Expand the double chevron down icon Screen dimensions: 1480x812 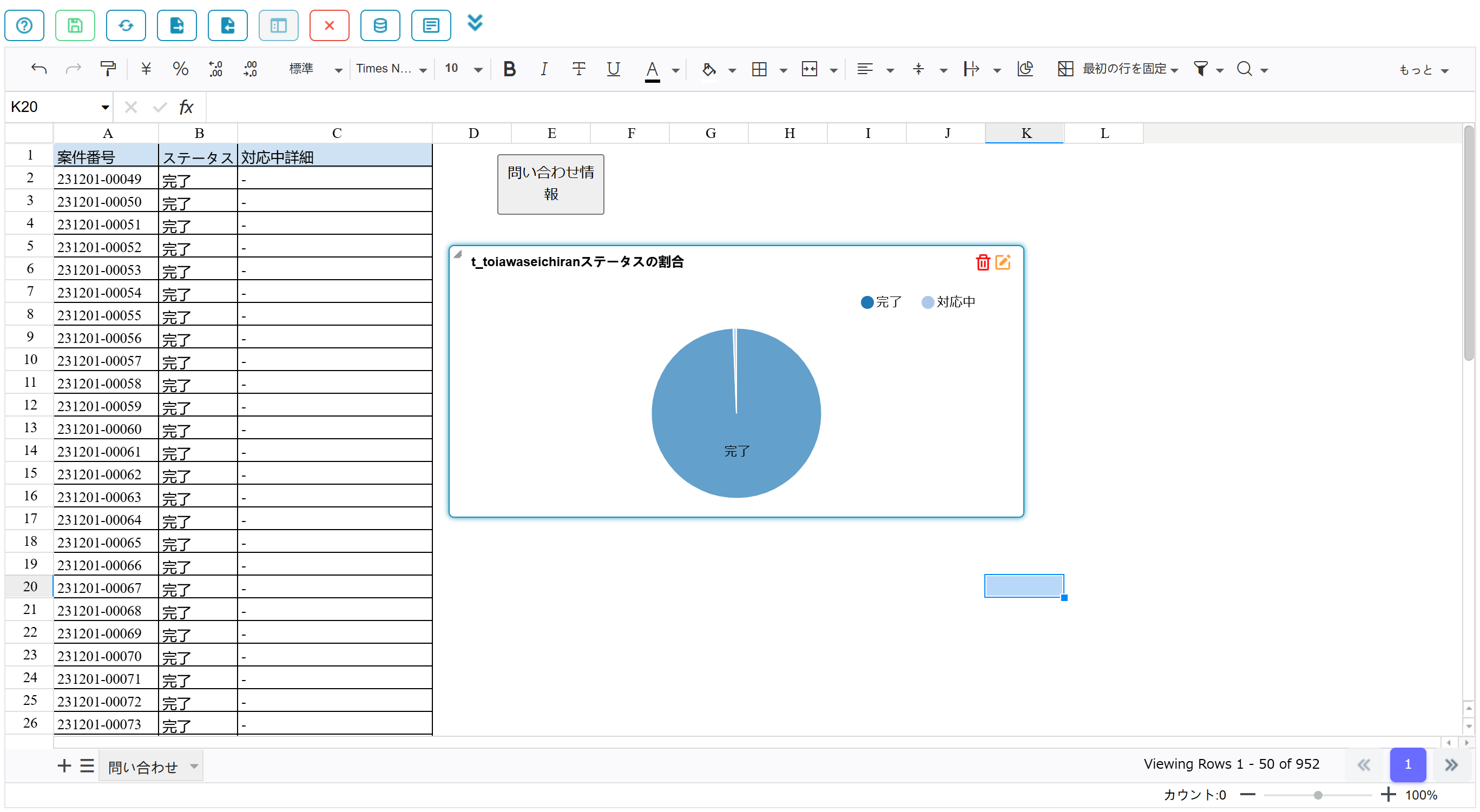(x=475, y=23)
